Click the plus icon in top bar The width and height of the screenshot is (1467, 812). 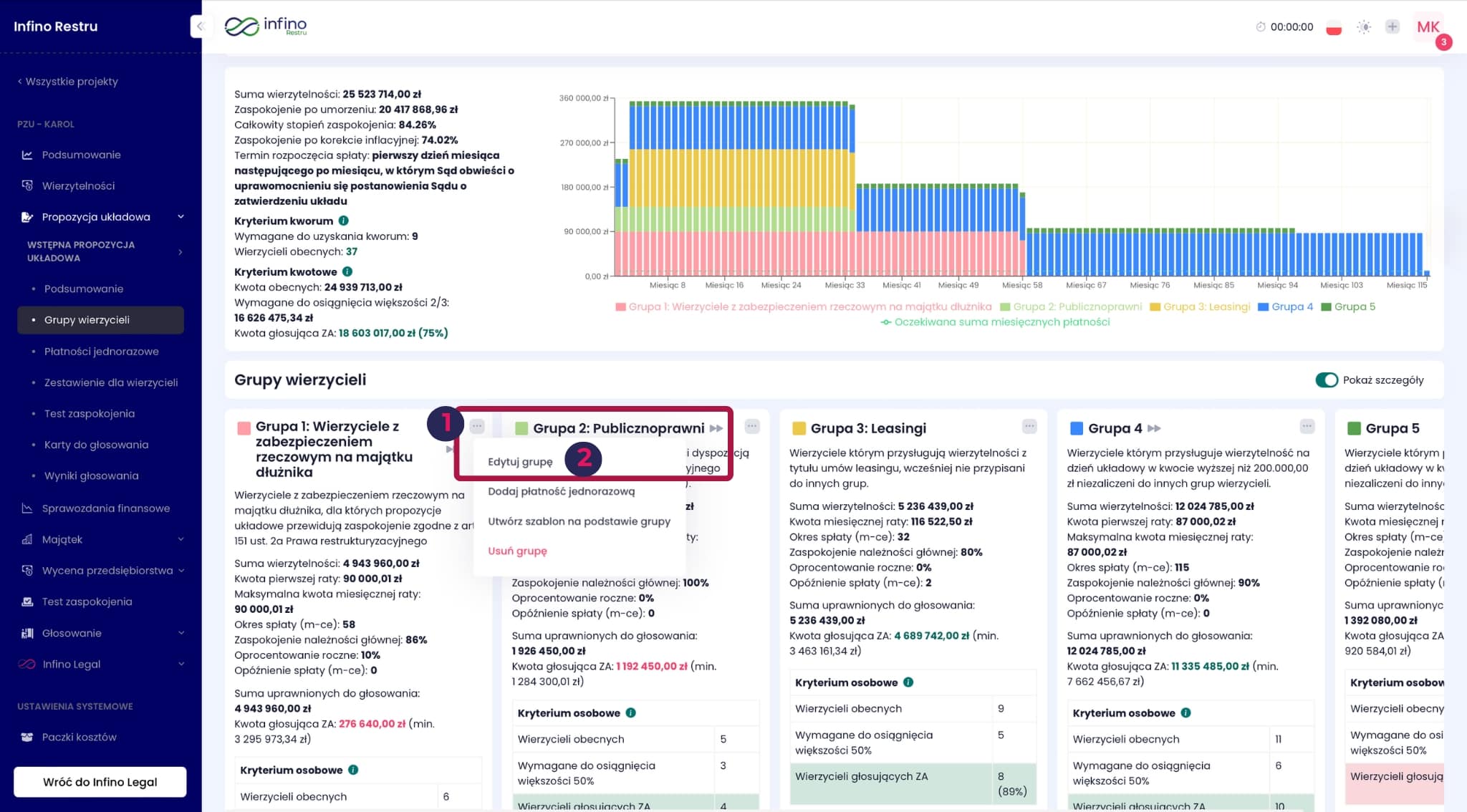coord(1392,27)
